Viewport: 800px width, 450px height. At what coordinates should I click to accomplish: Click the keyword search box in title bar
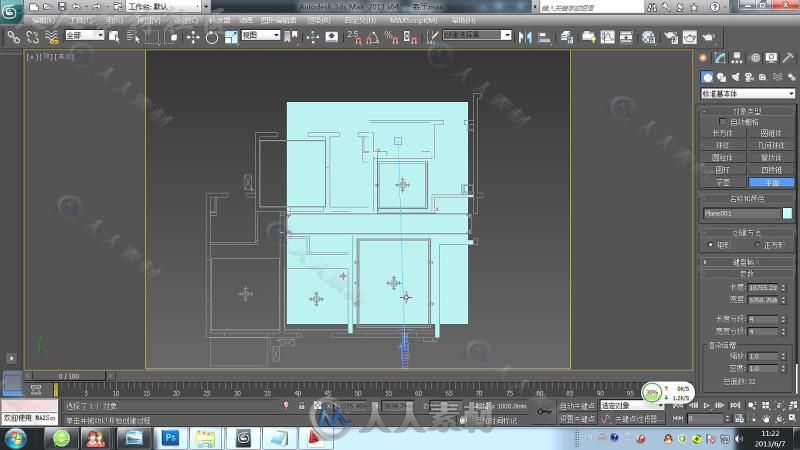point(592,7)
